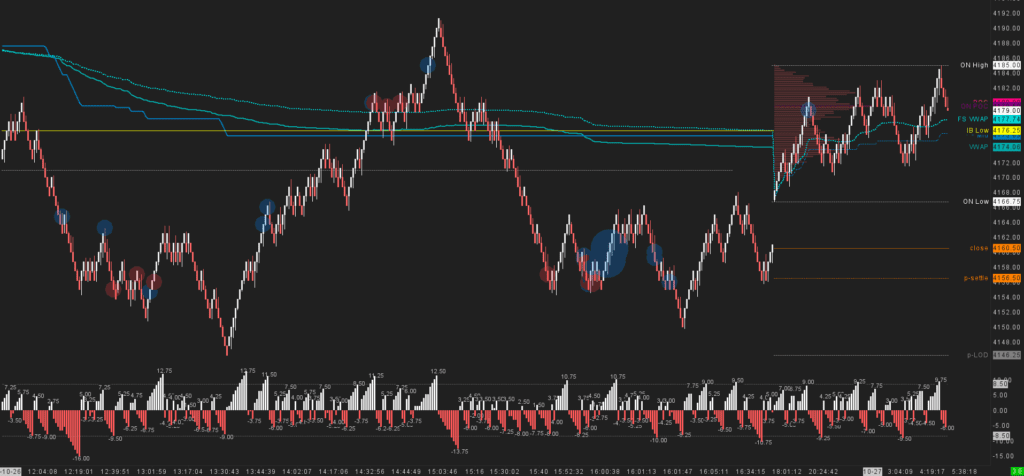Click the 4190.00 price axis label
Screen dimensions: 1024x476
pos(1006,28)
